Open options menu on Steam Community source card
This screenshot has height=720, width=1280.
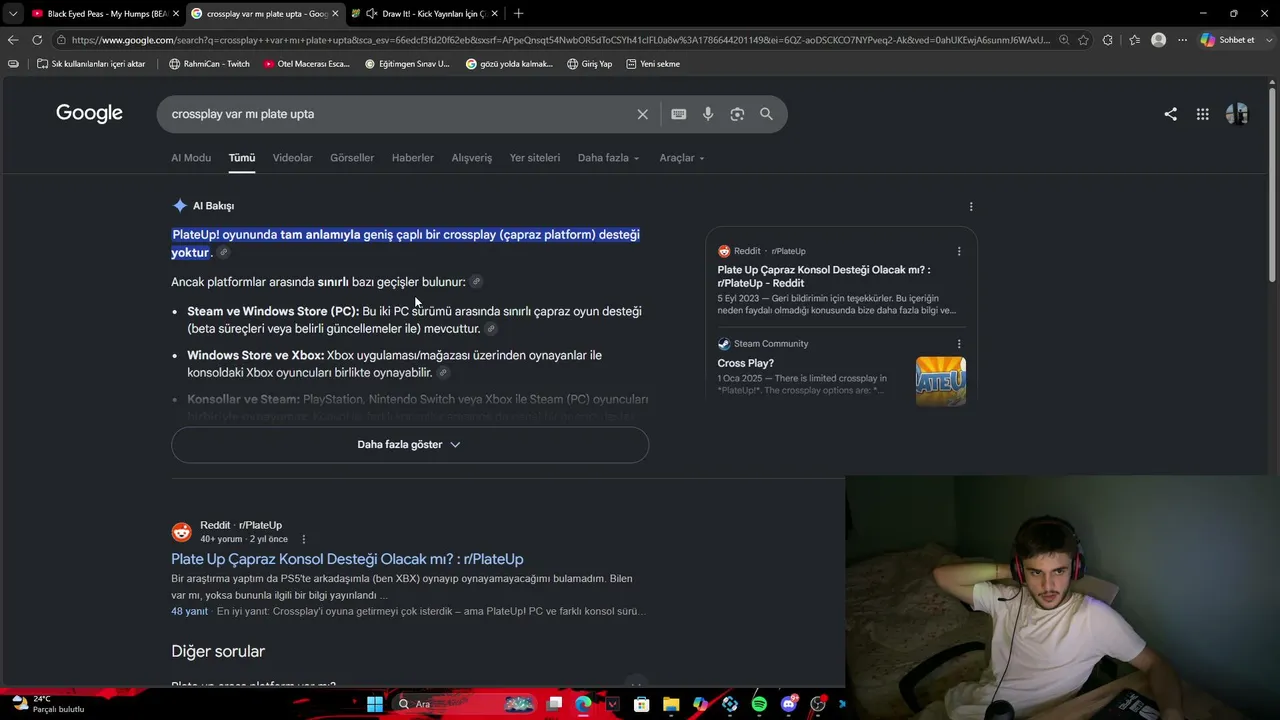click(x=959, y=344)
